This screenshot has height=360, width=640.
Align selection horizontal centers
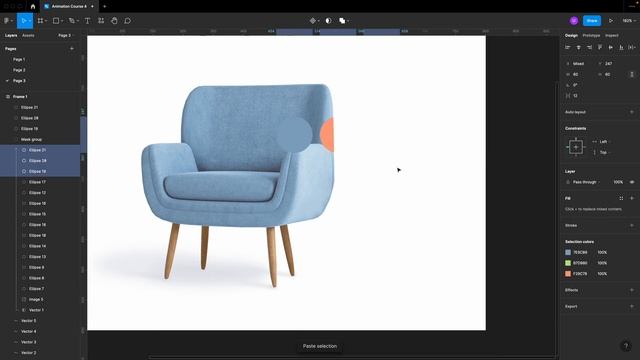(x=578, y=47)
